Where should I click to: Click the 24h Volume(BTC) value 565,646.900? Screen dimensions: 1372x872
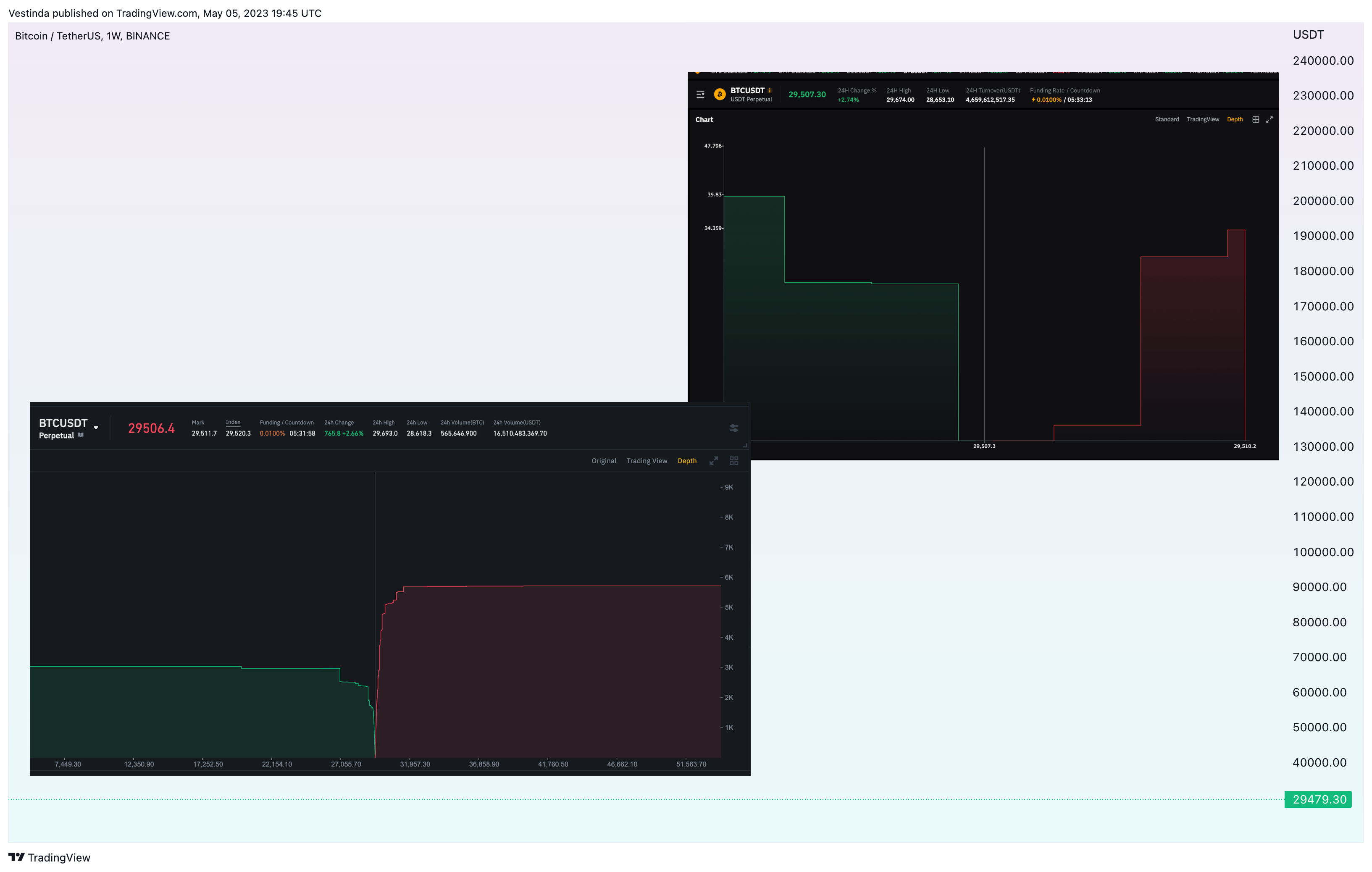coord(459,433)
